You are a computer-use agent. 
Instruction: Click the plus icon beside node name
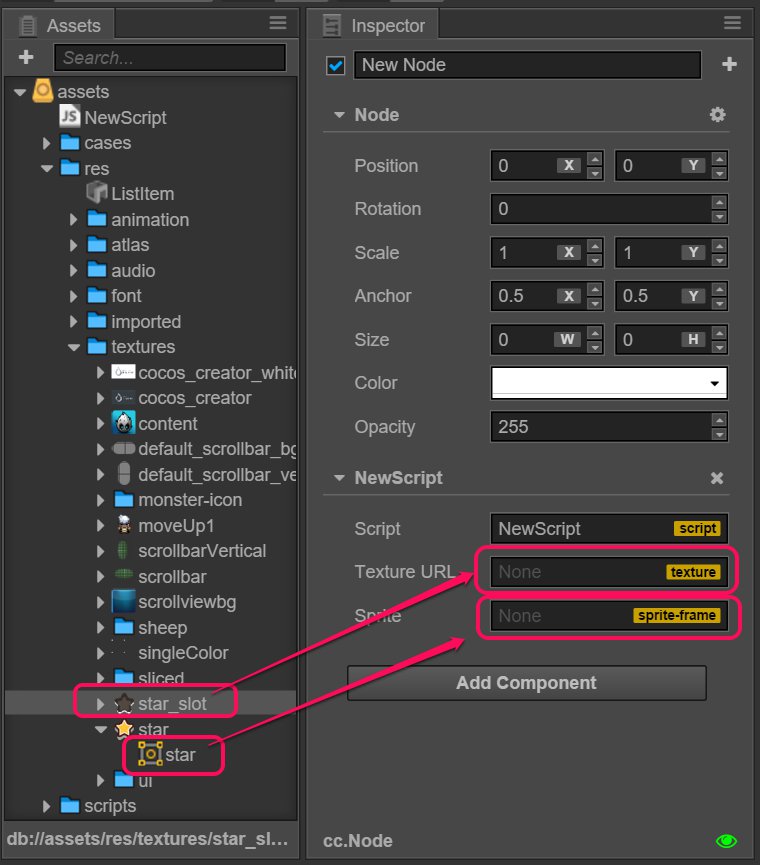coord(729,65)
